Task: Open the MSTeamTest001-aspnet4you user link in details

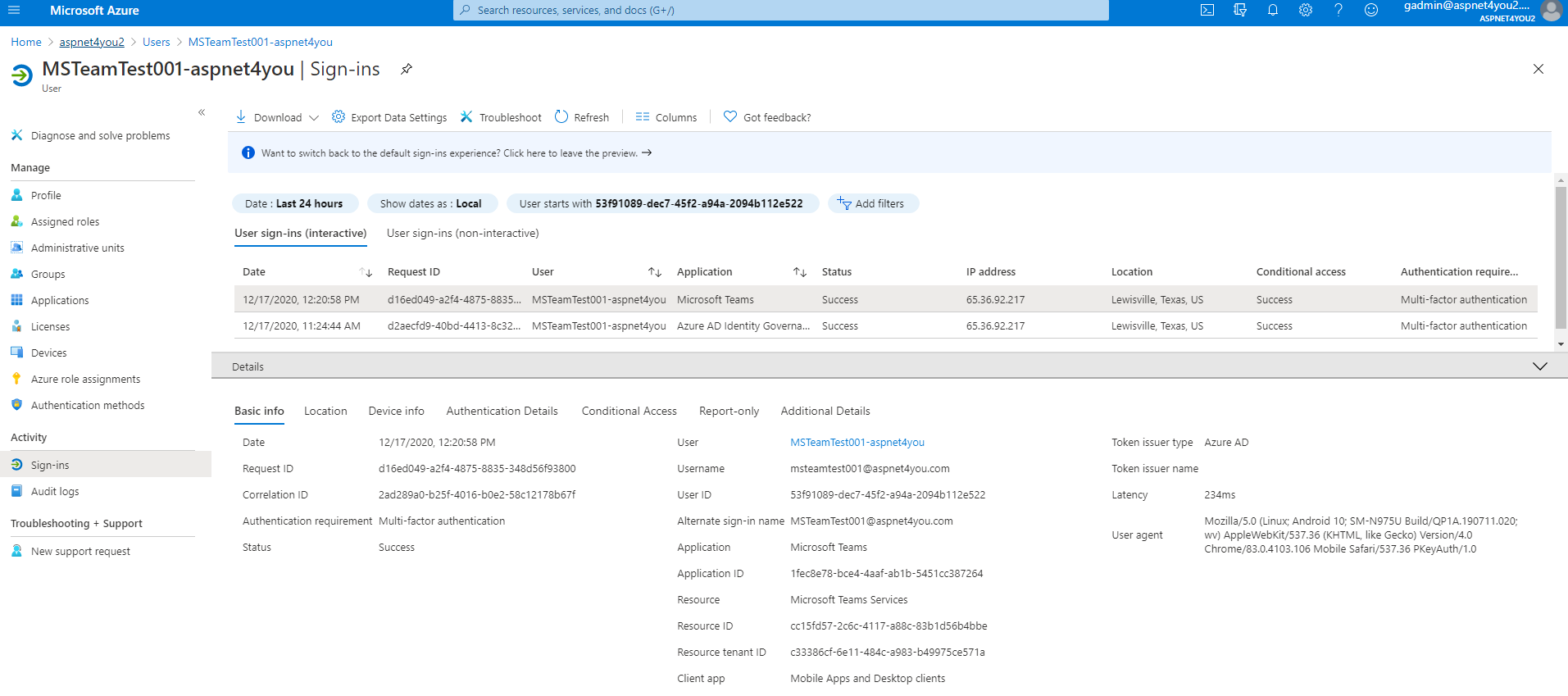Action: (x=857, y=443)
